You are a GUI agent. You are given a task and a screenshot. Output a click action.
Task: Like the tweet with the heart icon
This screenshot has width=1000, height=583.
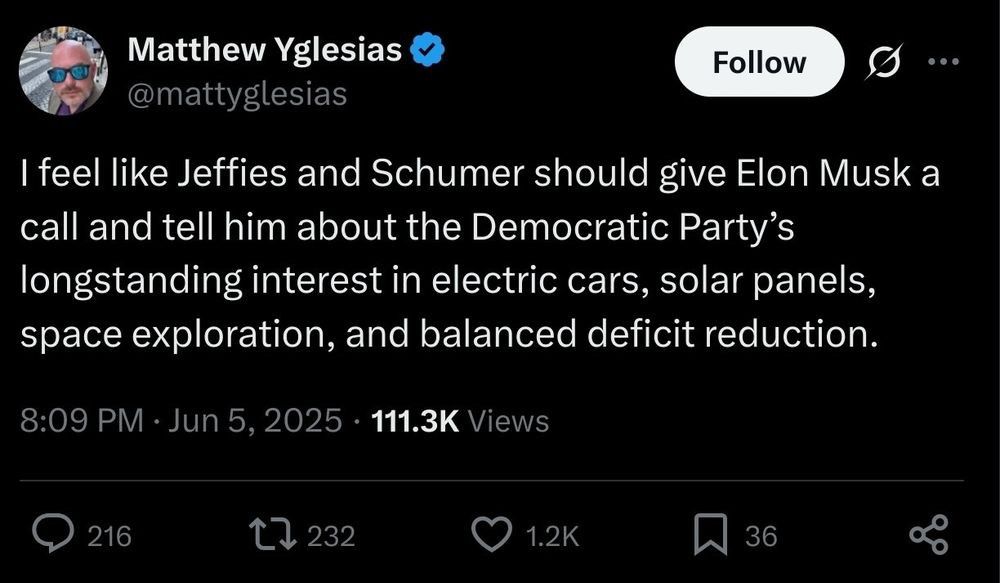(x=490, y=536)
